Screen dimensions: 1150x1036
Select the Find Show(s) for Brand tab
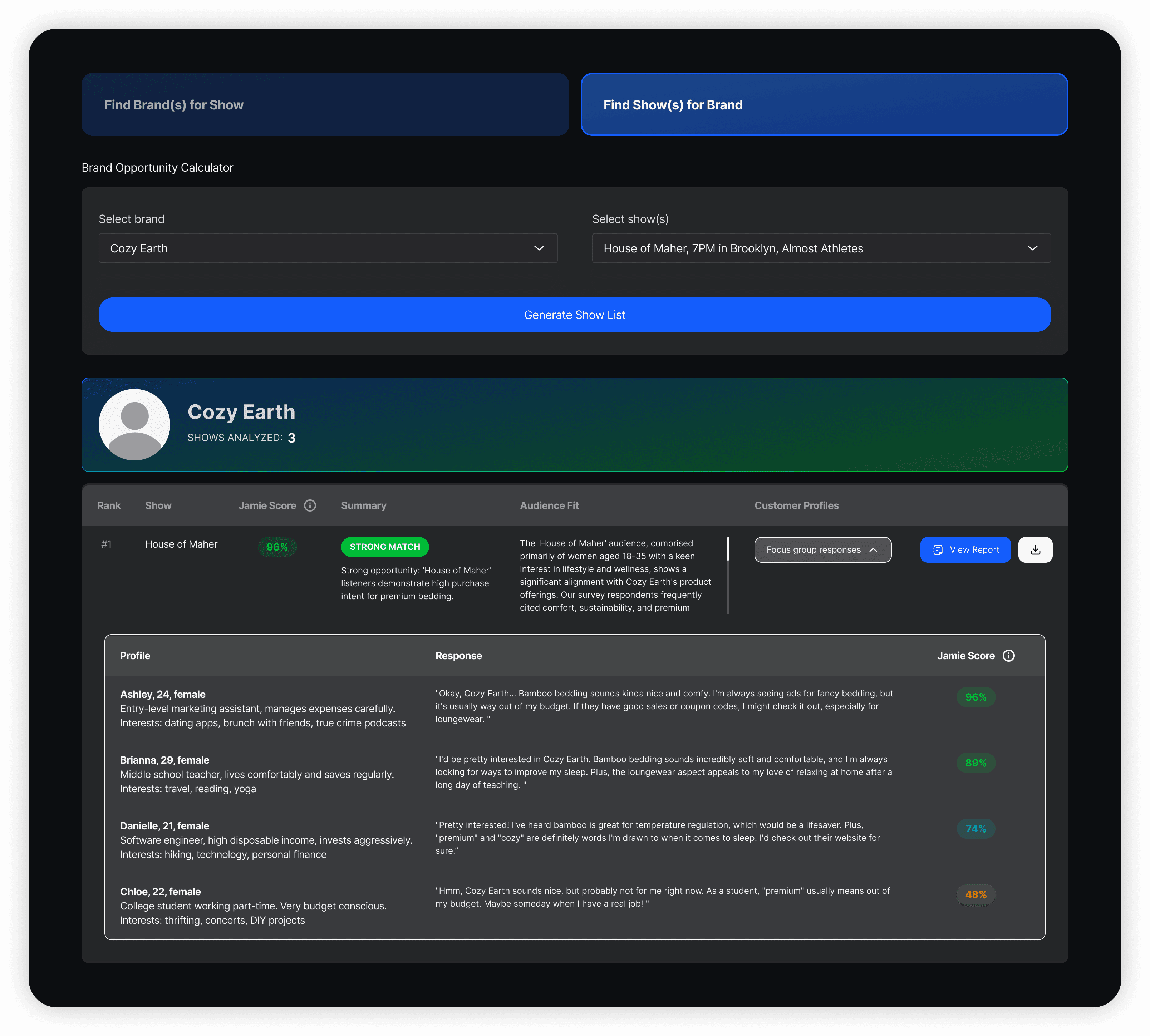pyautogui.click(x=824, y=104)
